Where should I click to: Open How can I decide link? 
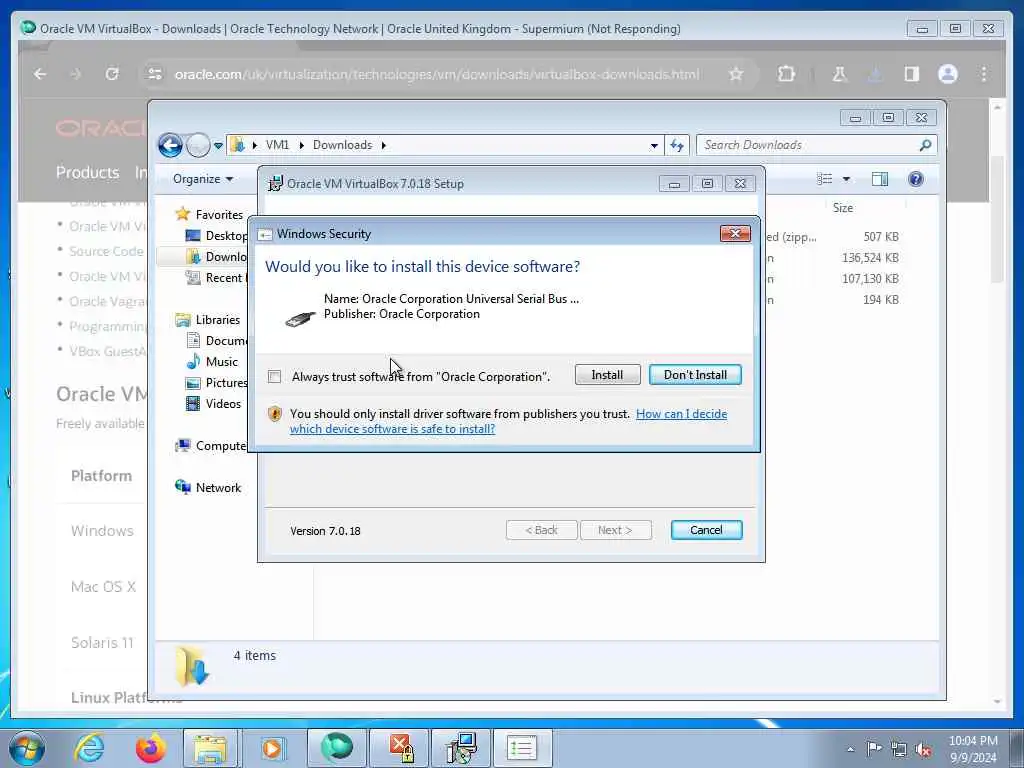(x=681, y=414)
